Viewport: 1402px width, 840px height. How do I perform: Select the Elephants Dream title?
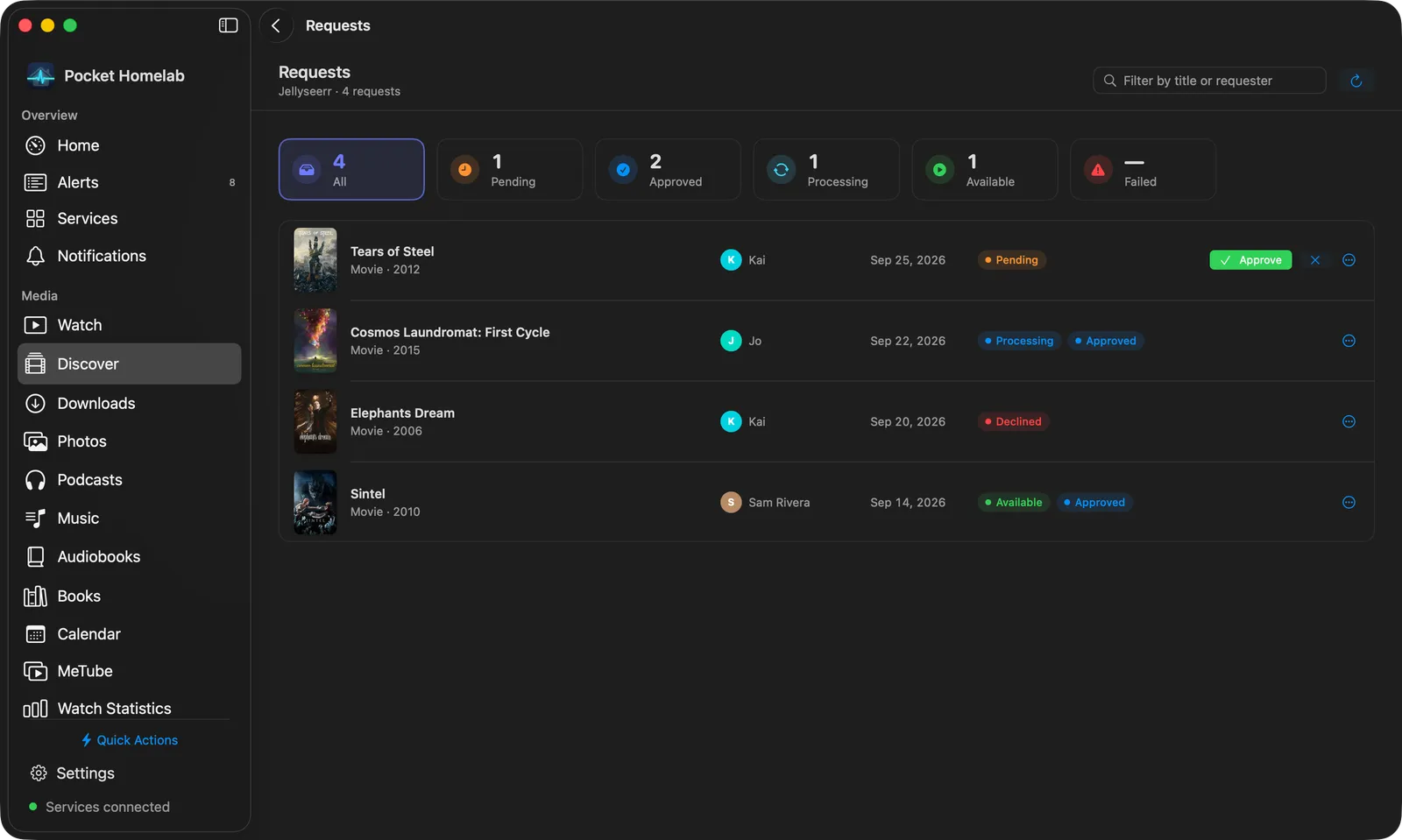pyautogui.click(x=402, y=413)
